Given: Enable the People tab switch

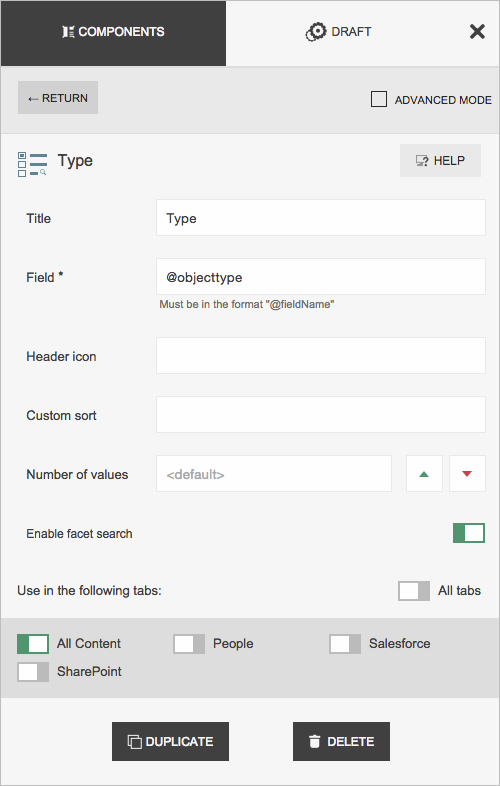Looking at the screenshot, I should pyautogui.click(x=189, y=644).
